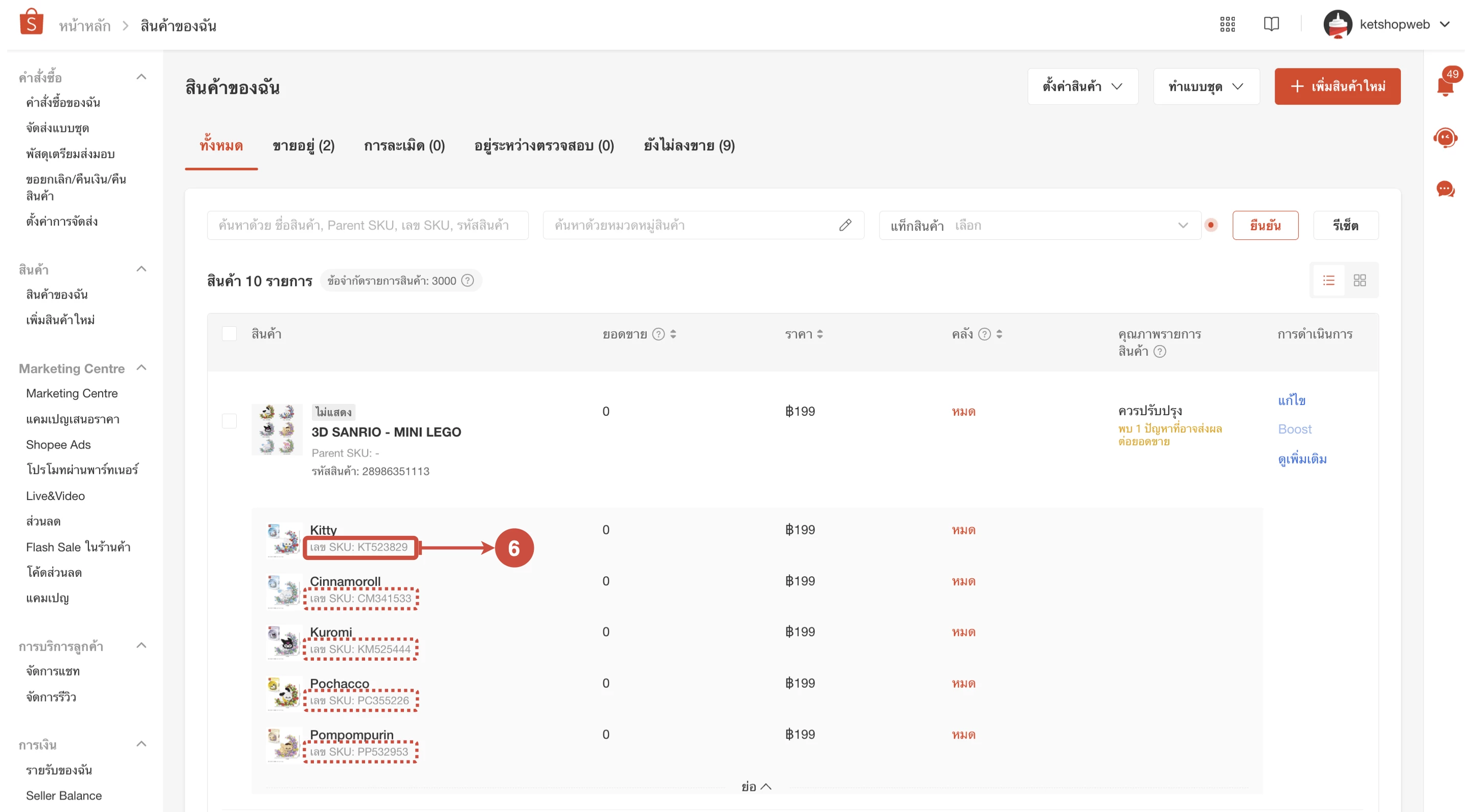Image resolution: width=1470 pixels, height=812 pixels.
Task: Switch to the อยู่ระหว่างตรวจสอบ (0) tab
Action: click(x=544, y=146)
